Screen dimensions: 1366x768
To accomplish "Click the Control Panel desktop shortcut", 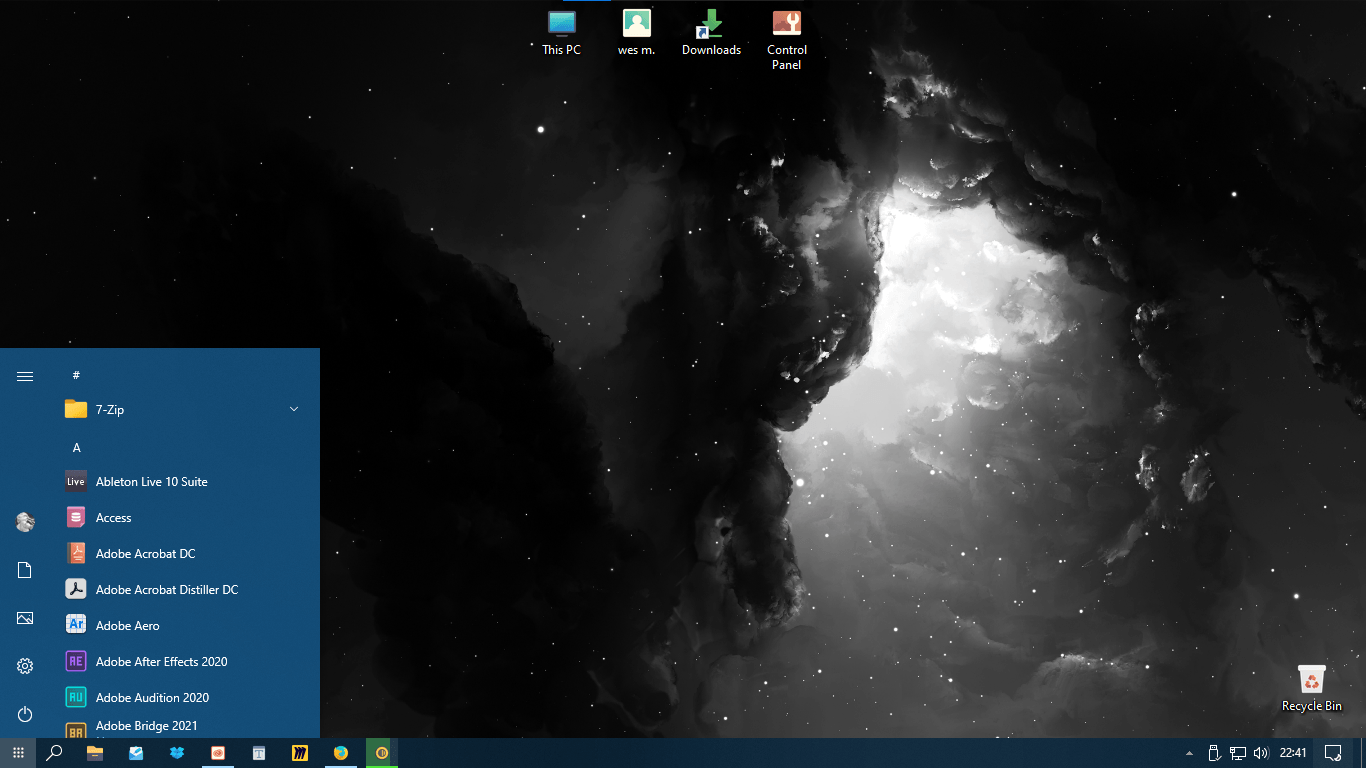I will (x=787, y=38).
